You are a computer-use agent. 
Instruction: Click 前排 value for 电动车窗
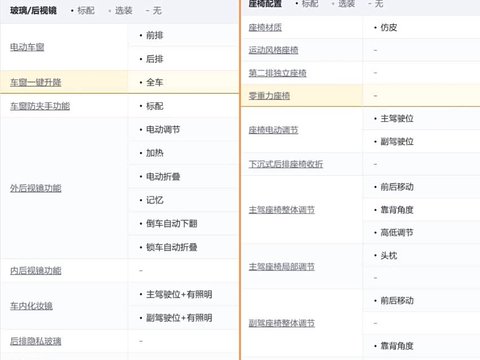155,35
